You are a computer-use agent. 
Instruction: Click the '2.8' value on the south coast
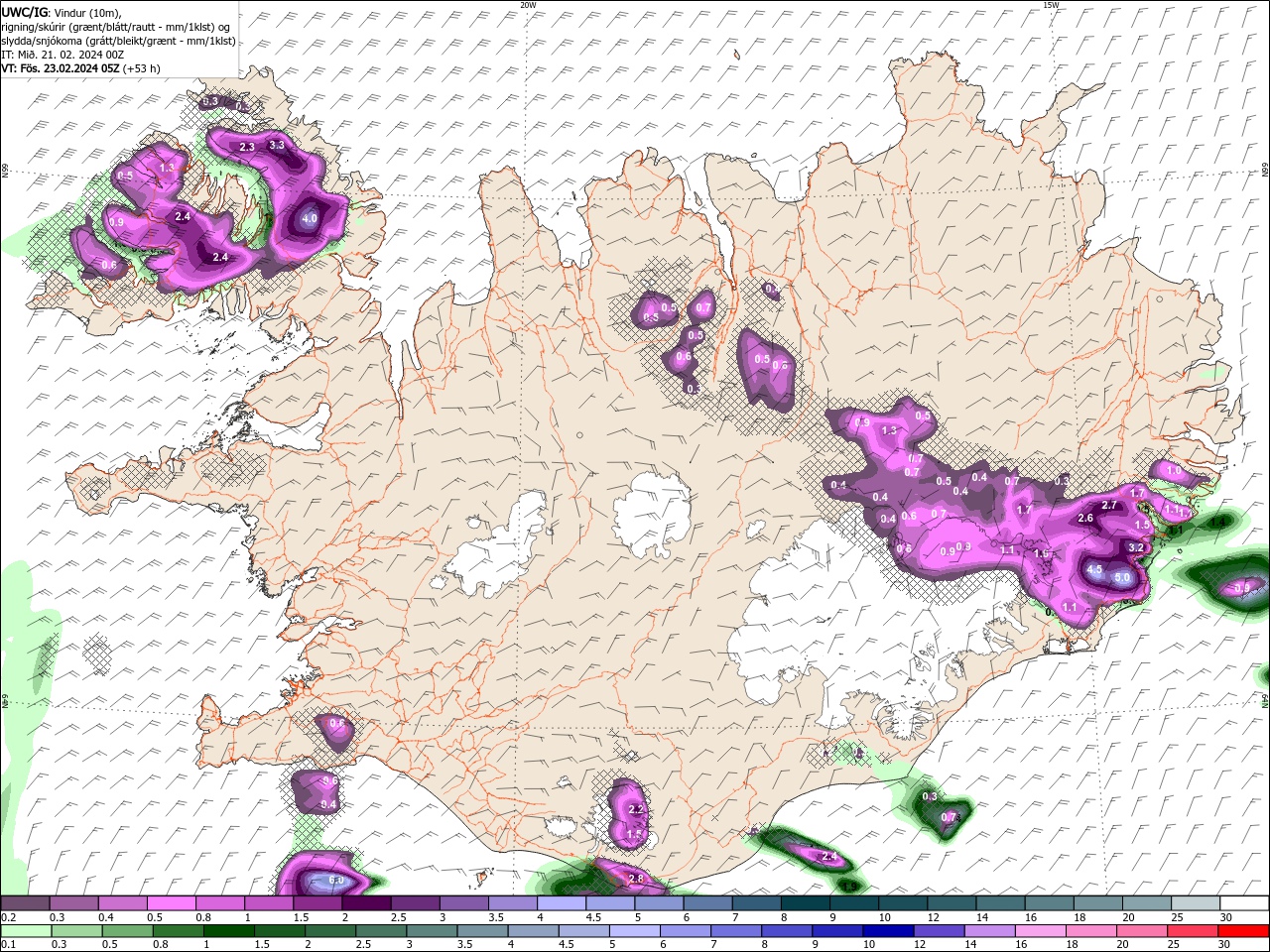coord(637,879)
